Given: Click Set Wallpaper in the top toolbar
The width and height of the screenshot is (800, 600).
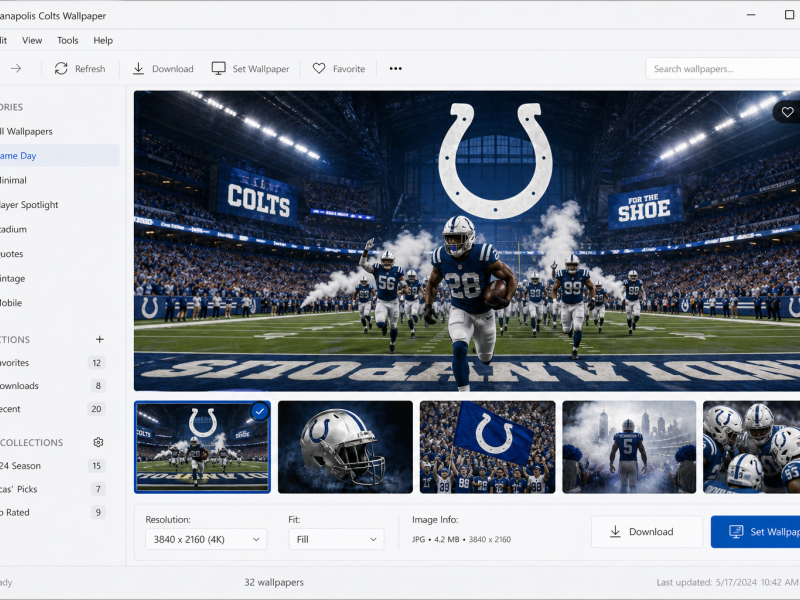Looking at the screenshot, I should (251, 68).
